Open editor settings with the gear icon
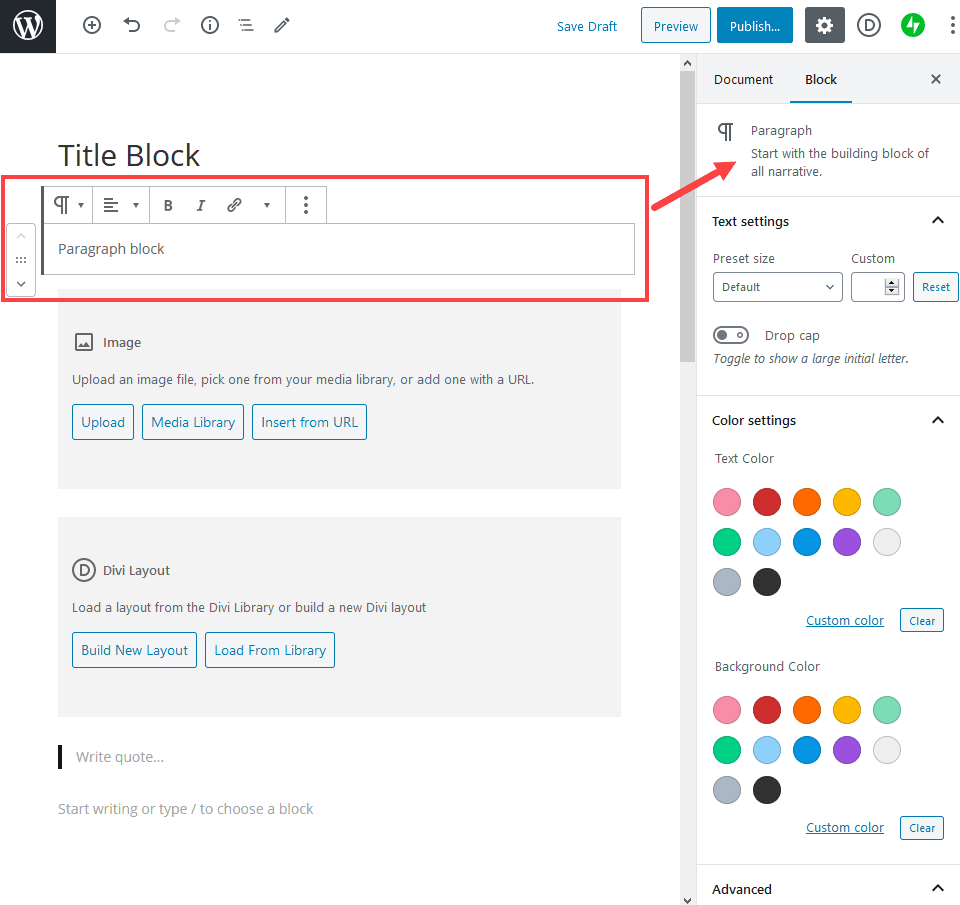 (x=824, y=25)
